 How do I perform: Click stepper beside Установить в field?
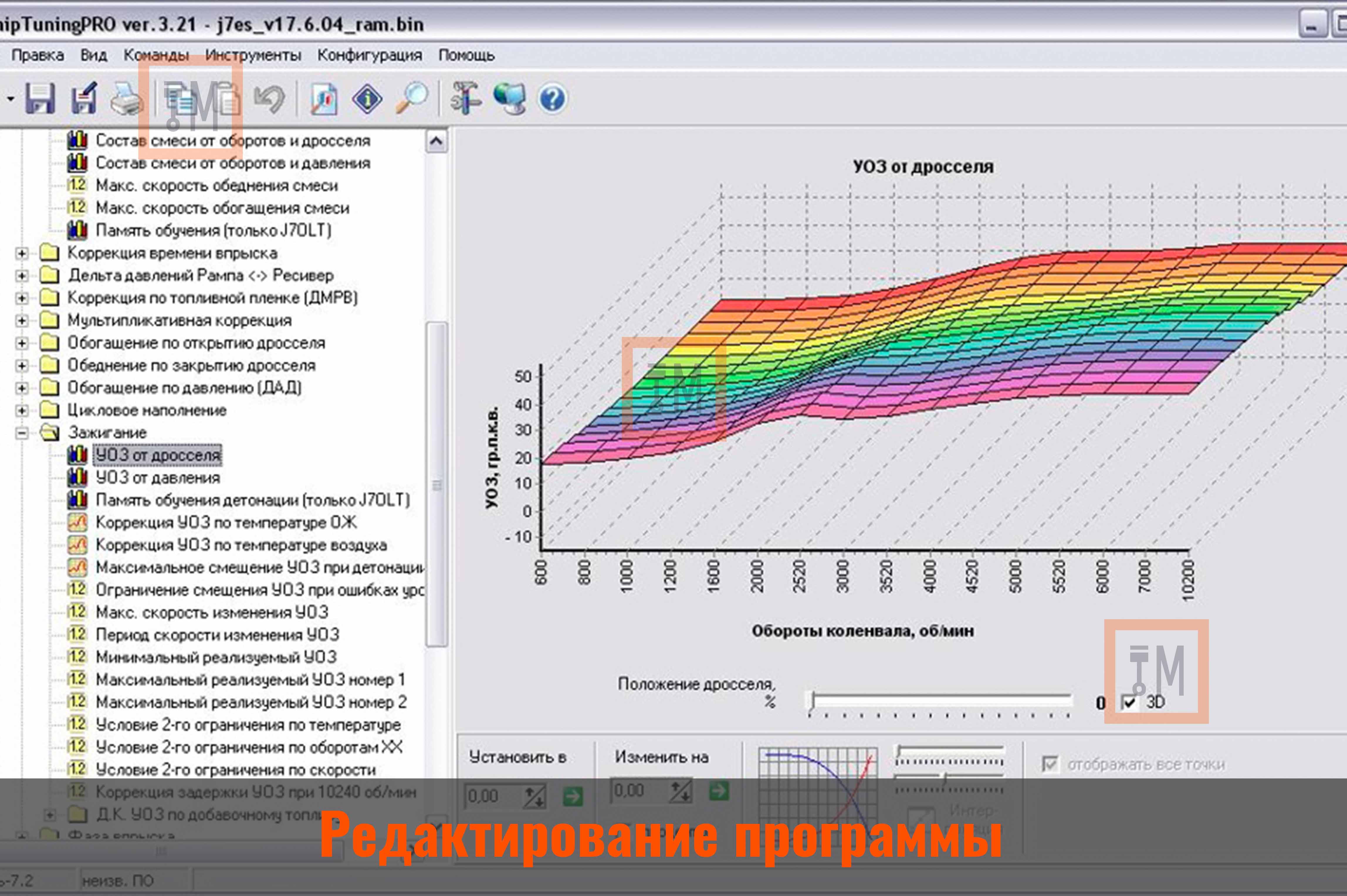tap(535, 796)
